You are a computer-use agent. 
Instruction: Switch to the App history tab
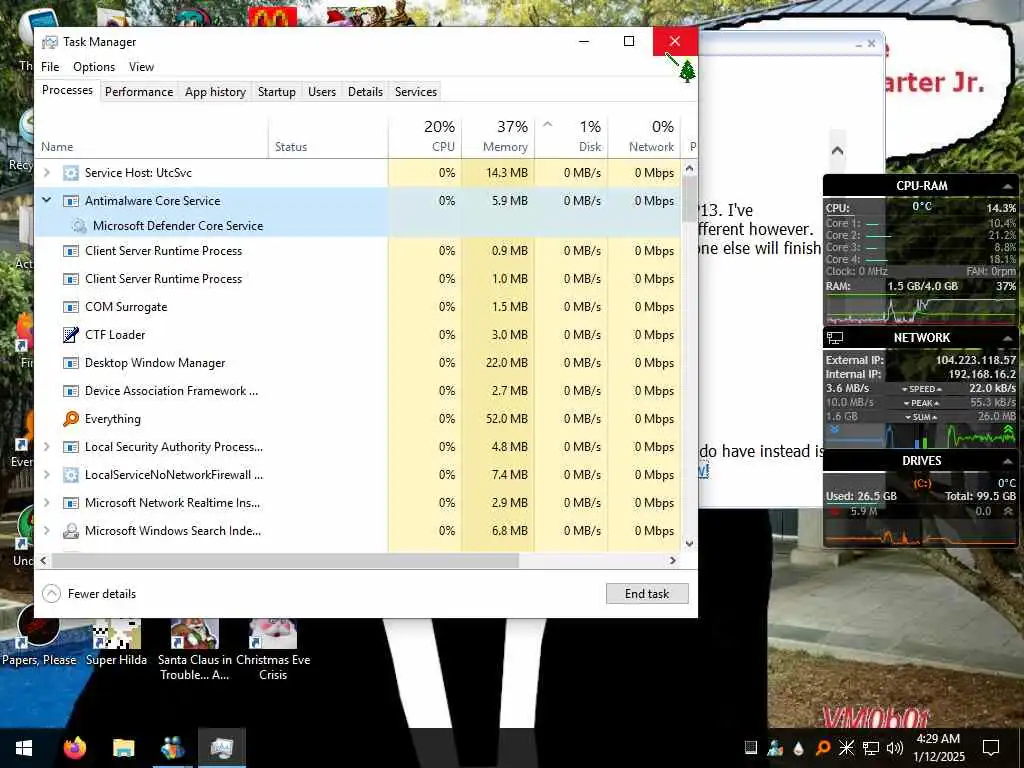tap(216, 92)
